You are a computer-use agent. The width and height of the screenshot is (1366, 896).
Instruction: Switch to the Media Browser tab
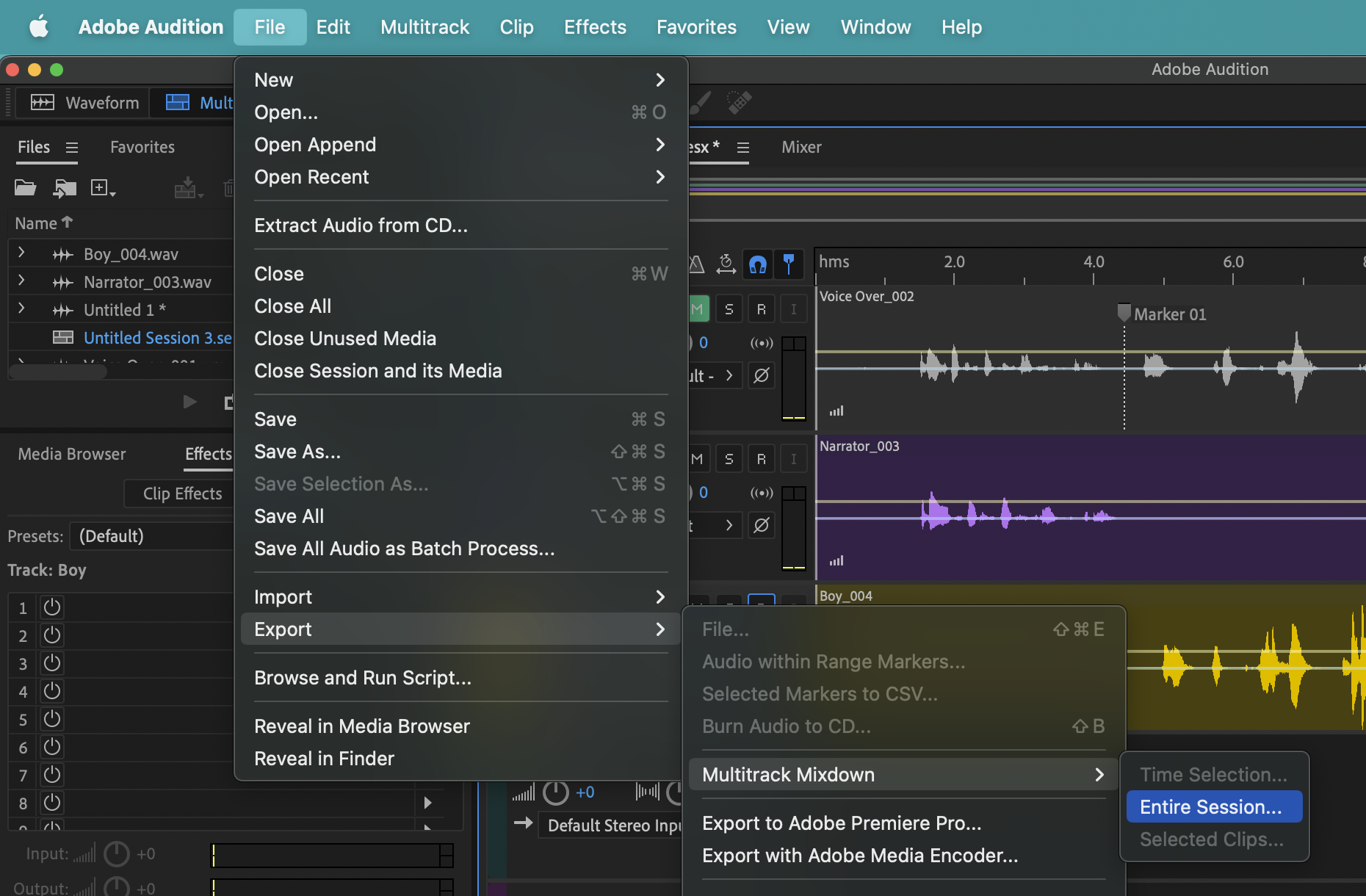[72, 455]
